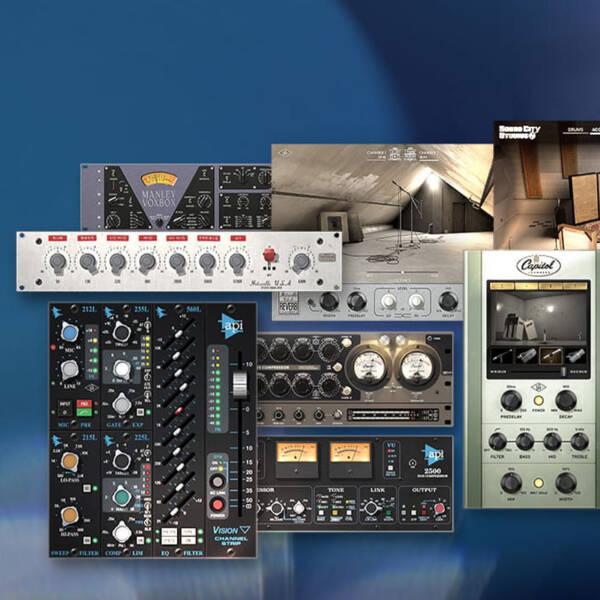Click the VU meter select button on API 2500
This screenshot has width=600, height=600.
pyautogui.click(x=390, y=467)
